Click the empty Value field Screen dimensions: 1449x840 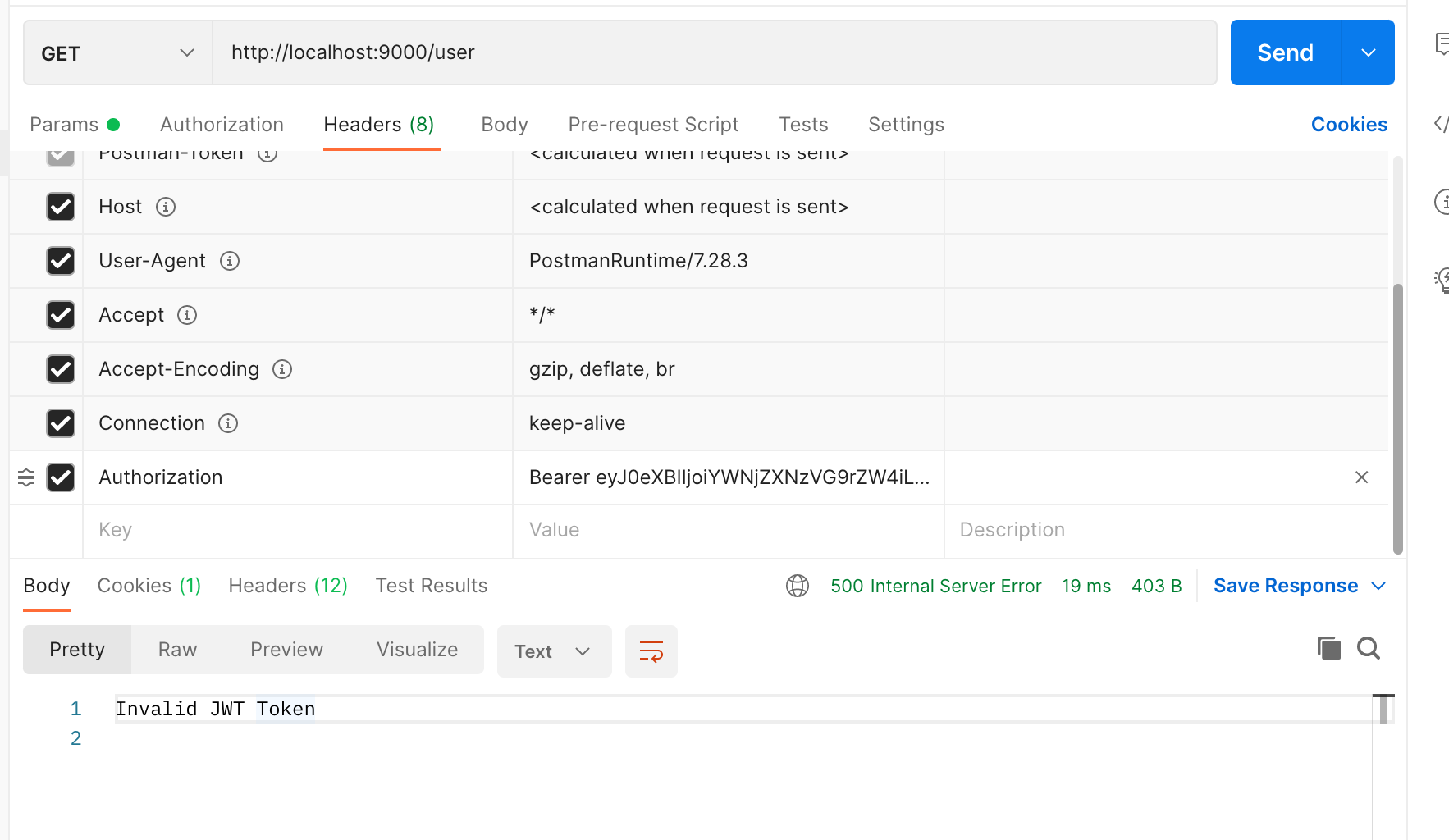click(x=729, y=531)
